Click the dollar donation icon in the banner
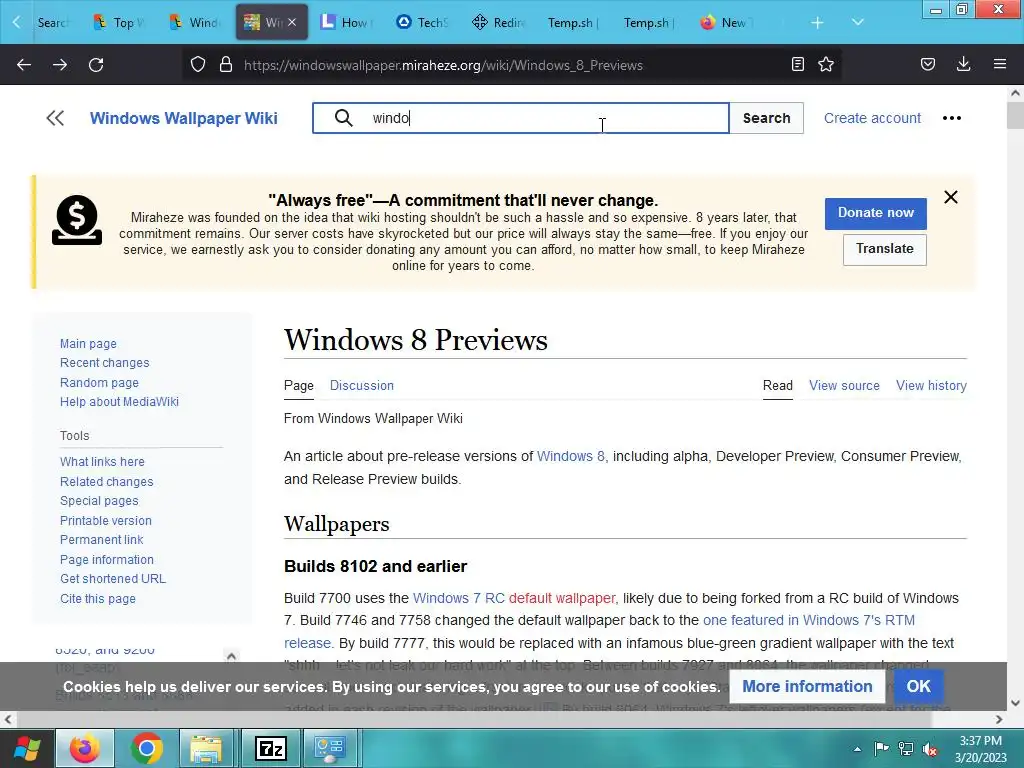1024x768 pixels. click(77, 220)
